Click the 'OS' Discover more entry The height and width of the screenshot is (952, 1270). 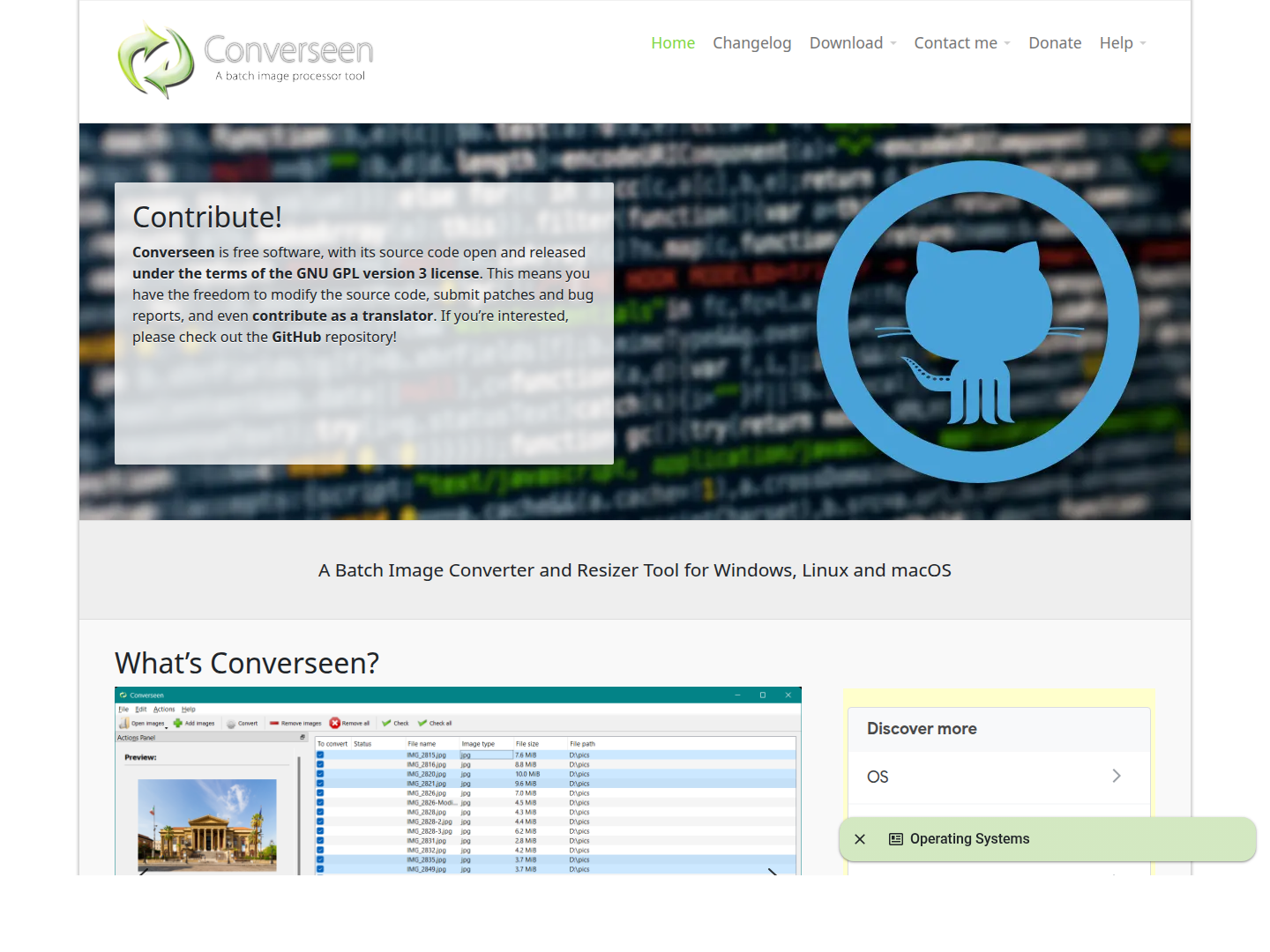pyautogui.click(x=999, y=777)
